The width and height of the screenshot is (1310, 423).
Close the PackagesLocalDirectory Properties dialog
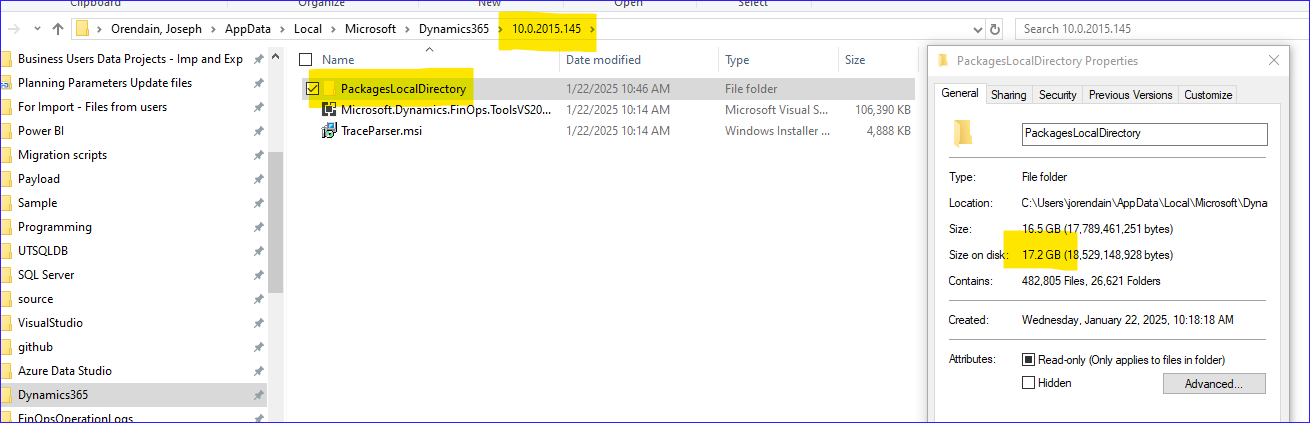[1273, 61]
